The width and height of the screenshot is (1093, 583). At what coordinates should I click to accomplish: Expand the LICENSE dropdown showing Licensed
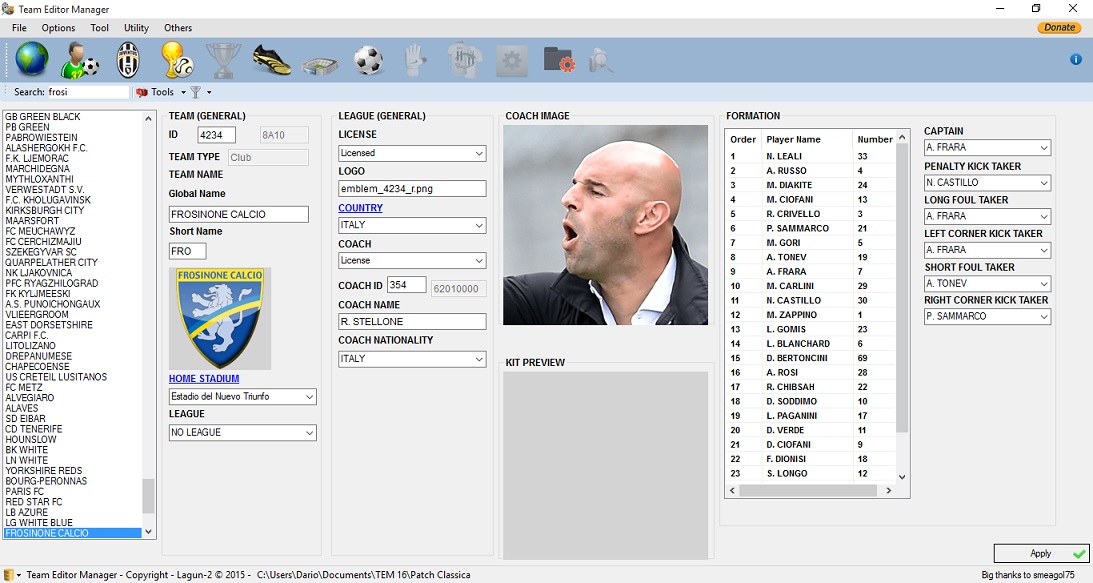point(412,153)
